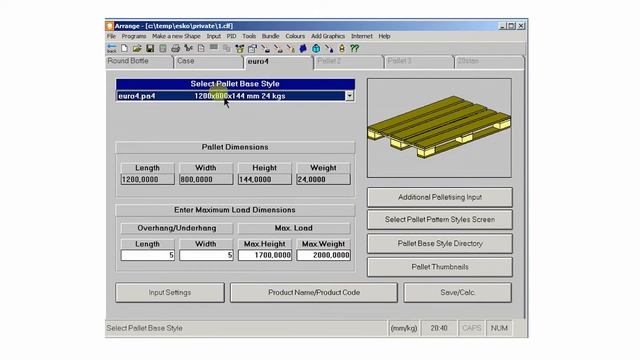Click the small document icon after tree icon

click(201, 49)
